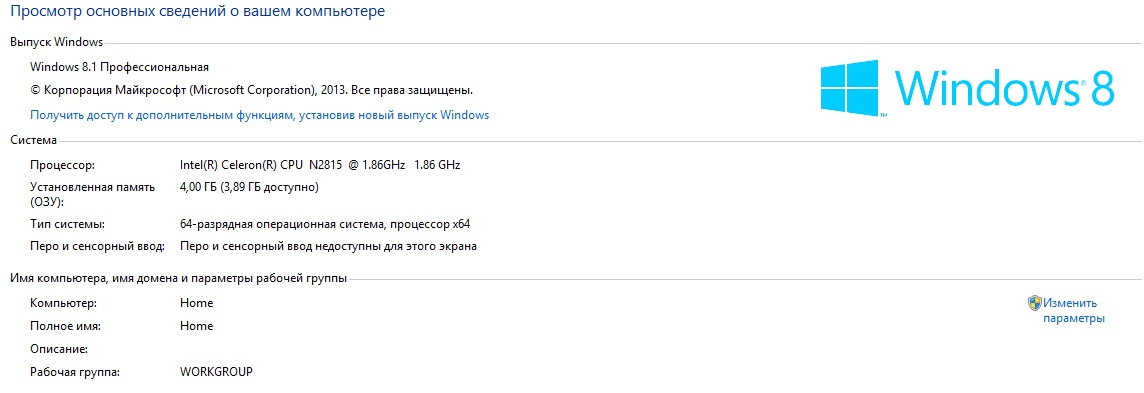Select the Intel Celeron N2815 processor value

tap(320, 165)
